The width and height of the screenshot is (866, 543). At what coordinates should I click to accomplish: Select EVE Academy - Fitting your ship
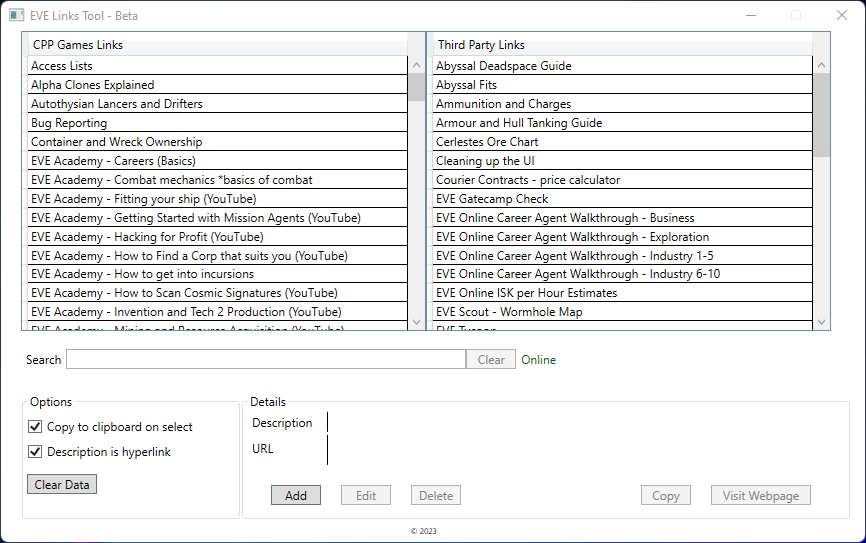click(x=218, y=198)
